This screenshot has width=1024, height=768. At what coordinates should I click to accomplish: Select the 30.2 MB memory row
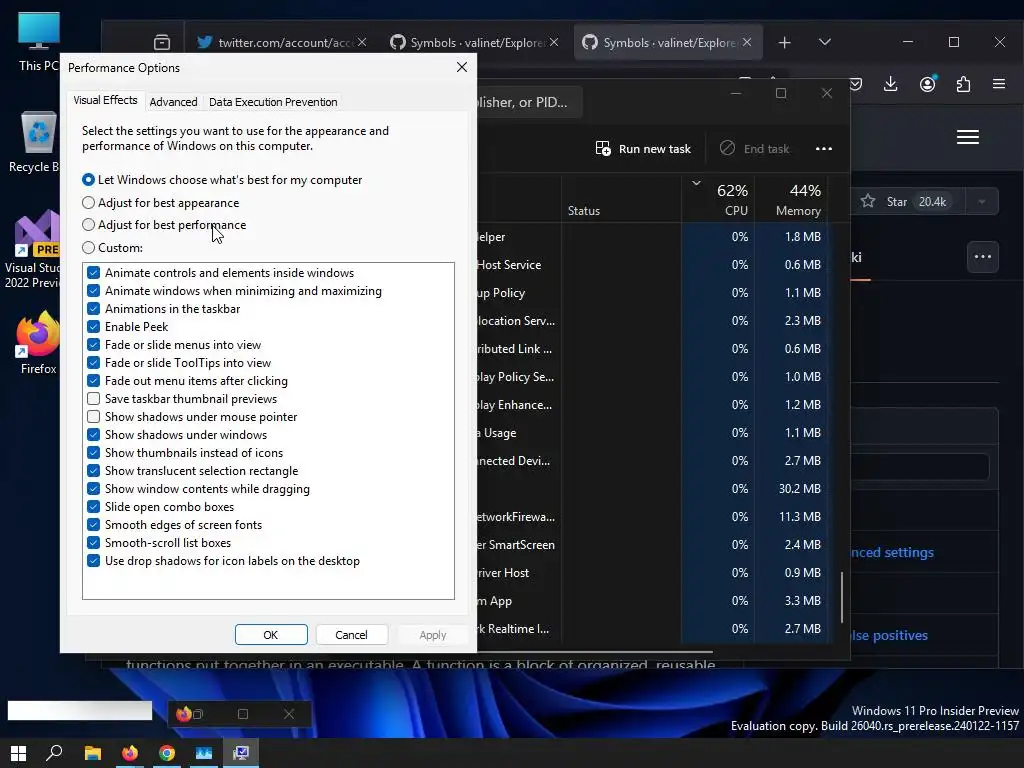(653, 488)
